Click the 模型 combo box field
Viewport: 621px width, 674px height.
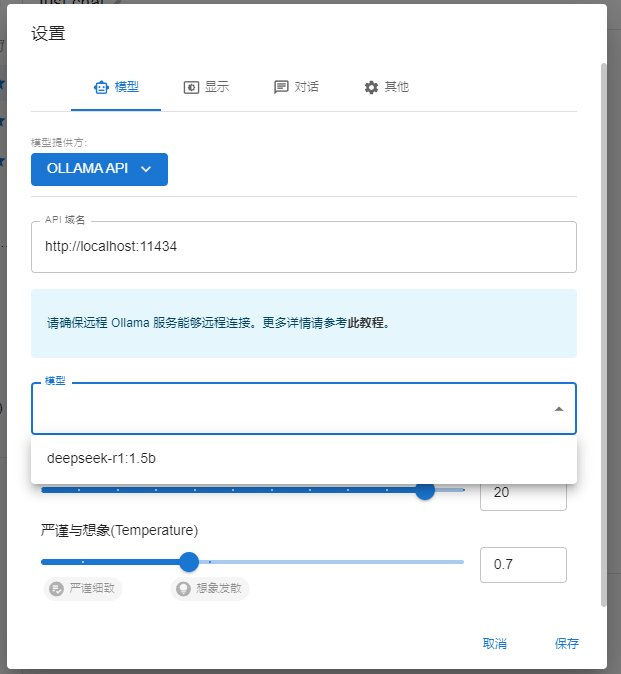(x=303, y=408)
